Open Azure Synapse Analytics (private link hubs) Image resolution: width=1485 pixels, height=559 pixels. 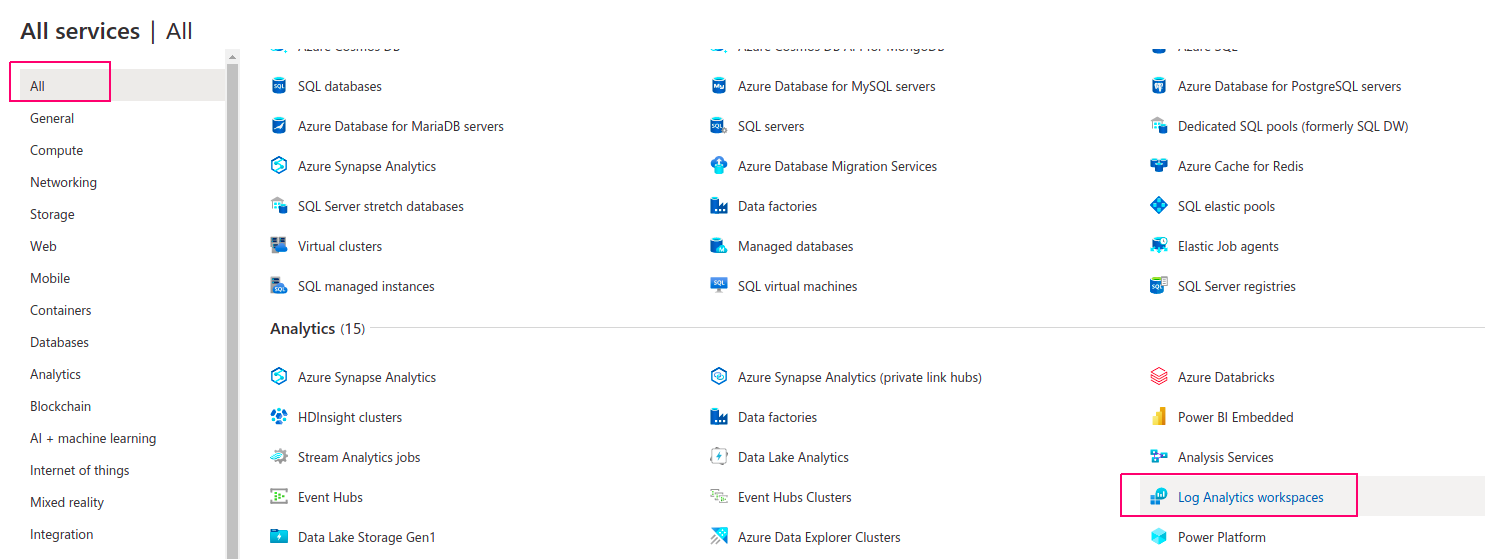tap(860, 377)
